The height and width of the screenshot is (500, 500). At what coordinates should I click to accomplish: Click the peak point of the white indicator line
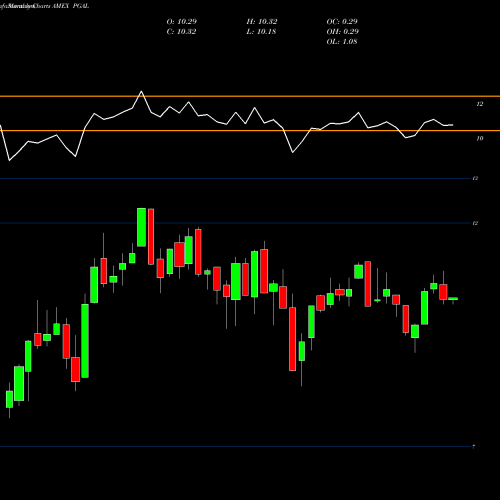[x=141, y=91]
